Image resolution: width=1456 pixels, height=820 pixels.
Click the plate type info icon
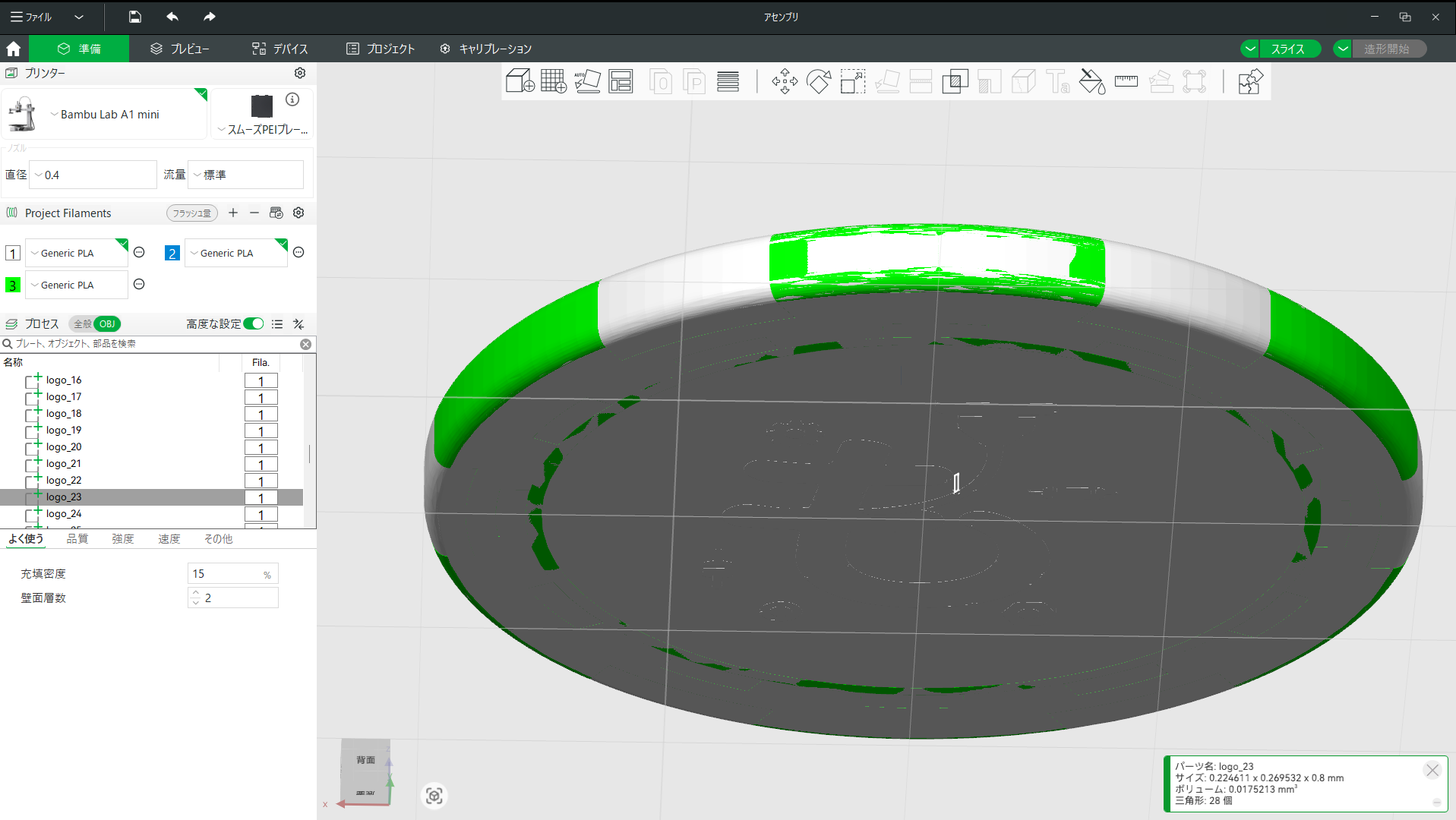click(292, 99)
